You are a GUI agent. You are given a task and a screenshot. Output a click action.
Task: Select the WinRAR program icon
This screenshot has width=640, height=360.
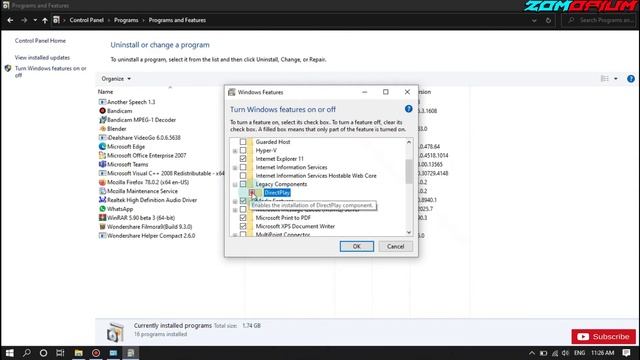coord(102,218)
